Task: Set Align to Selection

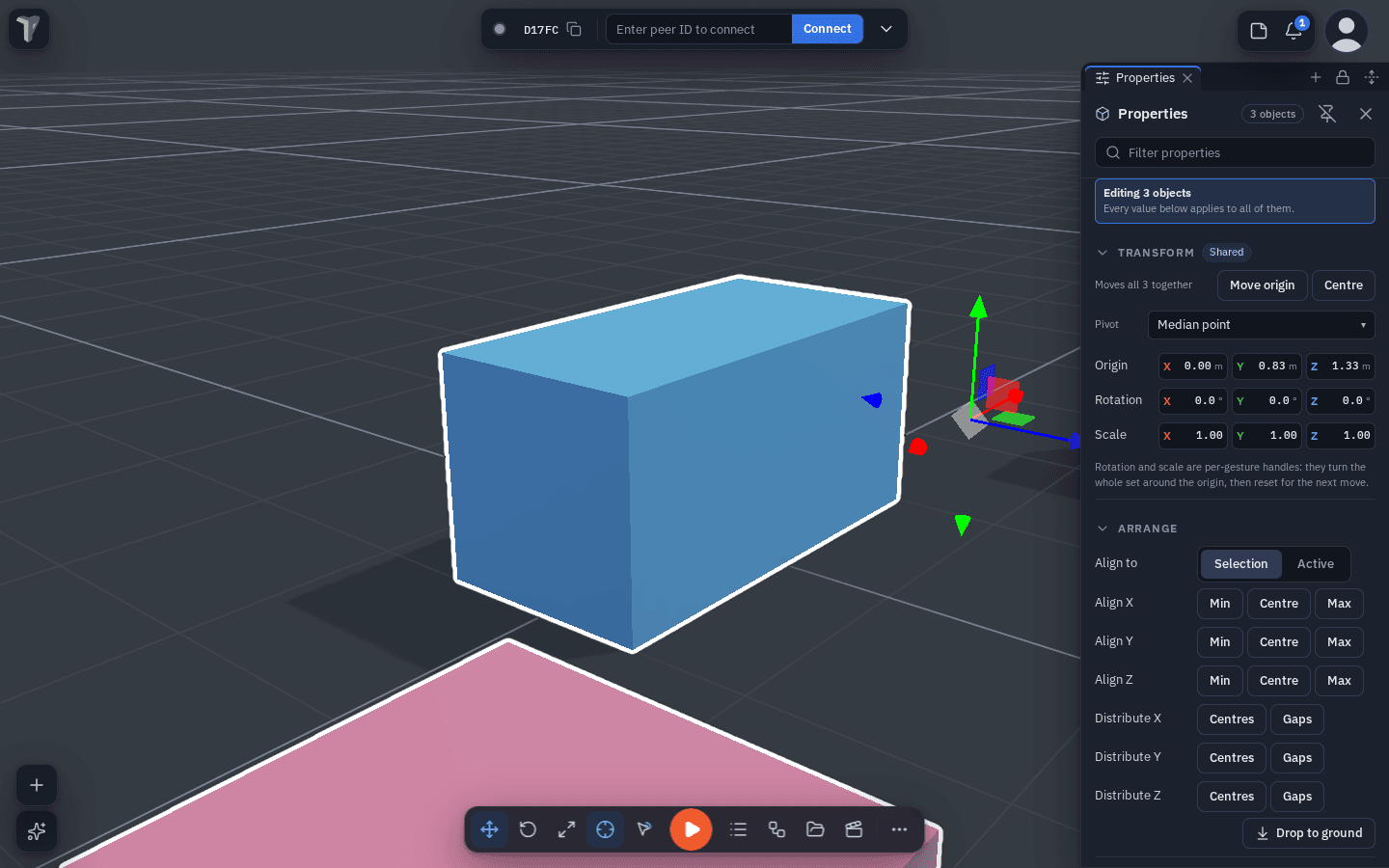Action: tap(1240, 564)
